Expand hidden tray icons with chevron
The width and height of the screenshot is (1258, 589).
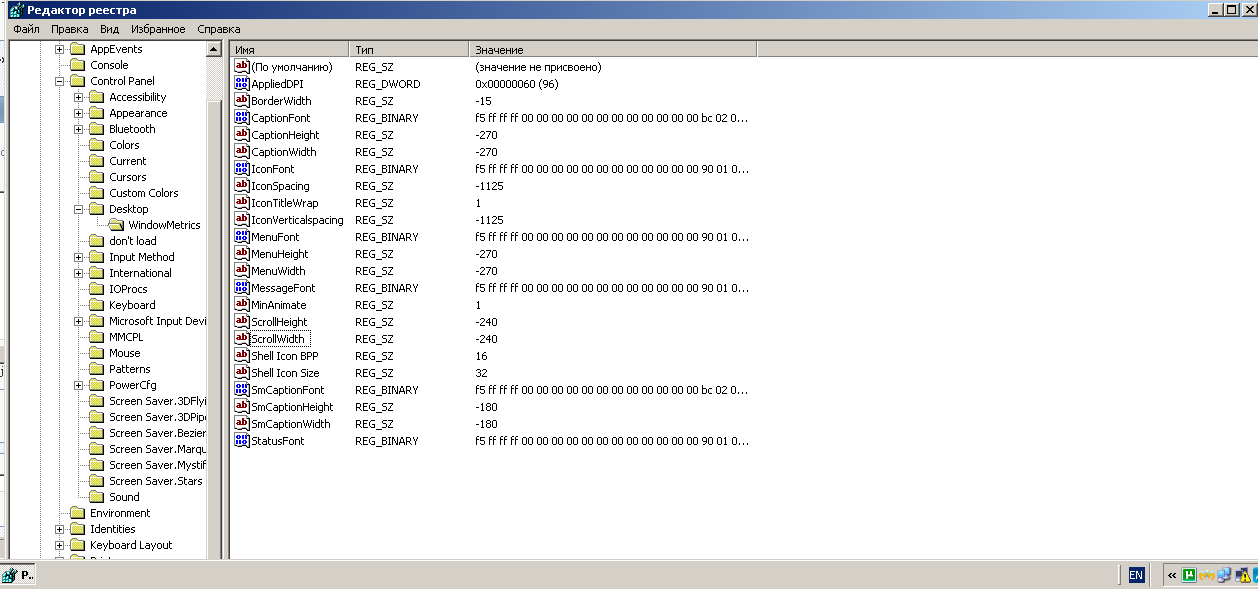[1171, 575]
